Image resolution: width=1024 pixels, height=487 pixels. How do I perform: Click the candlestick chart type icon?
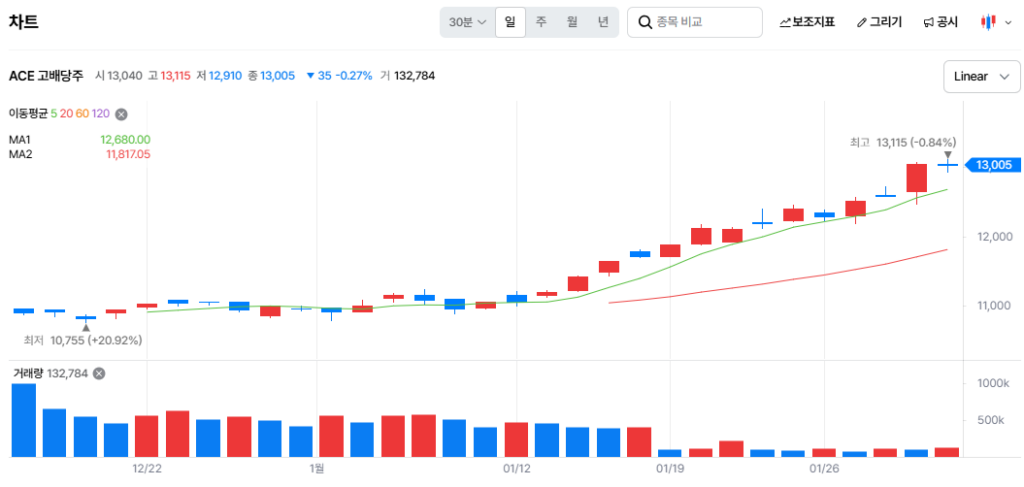pos(988,22)
